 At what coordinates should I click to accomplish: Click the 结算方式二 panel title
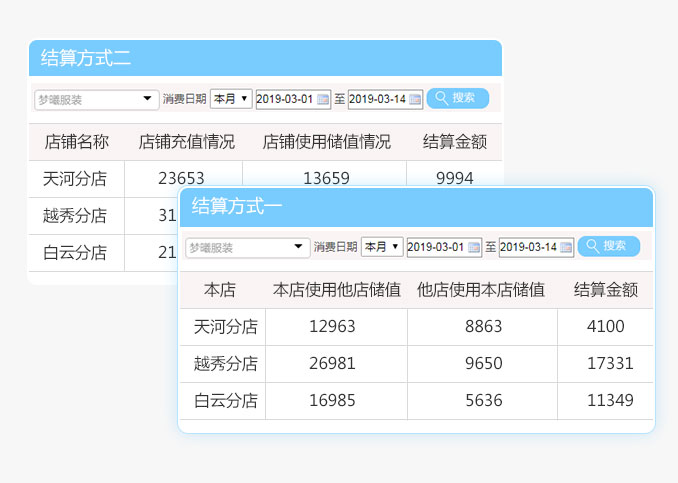pyautogui.click(x=86, y=58)
